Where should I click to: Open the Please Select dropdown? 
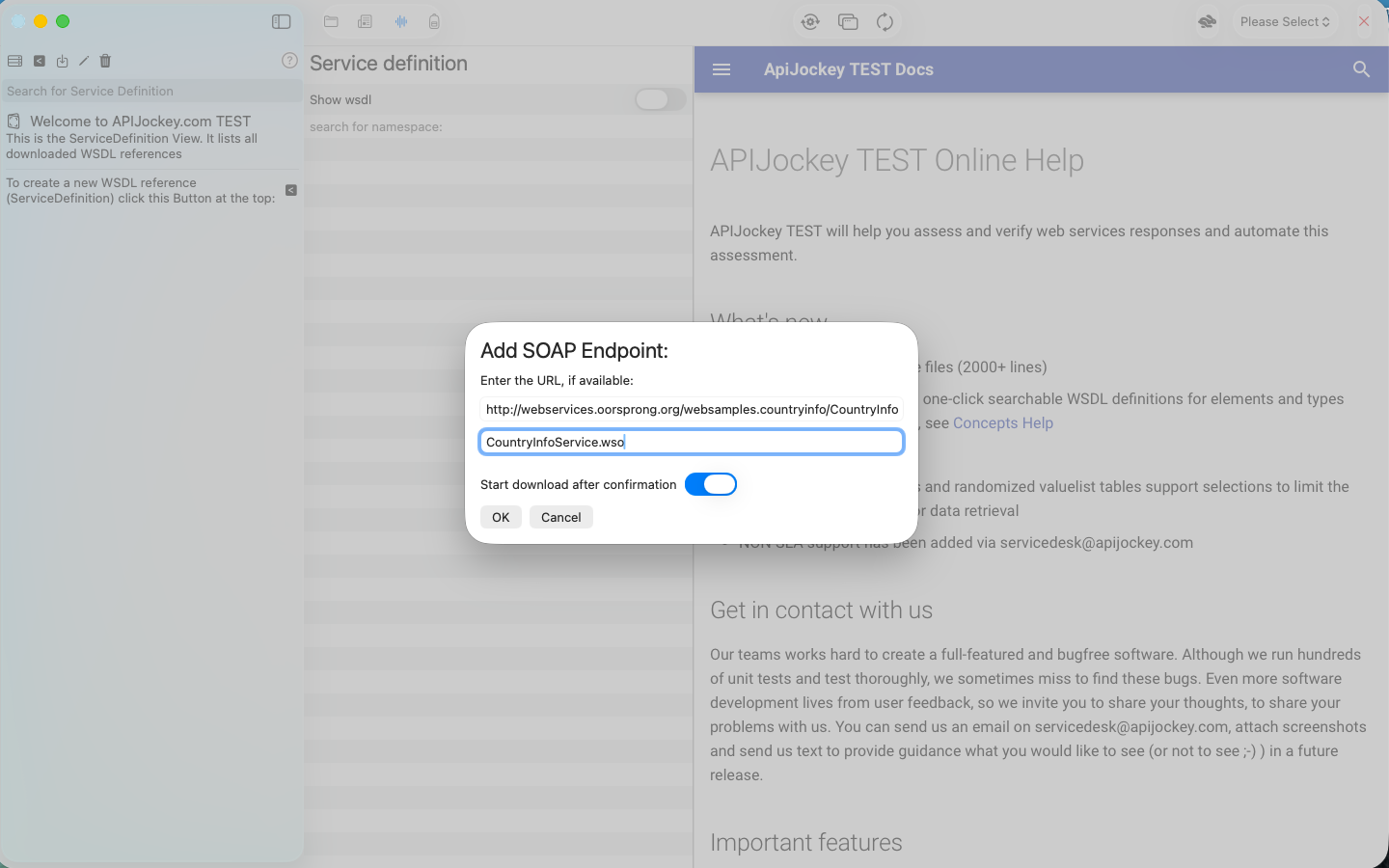tap(1284, 21)
